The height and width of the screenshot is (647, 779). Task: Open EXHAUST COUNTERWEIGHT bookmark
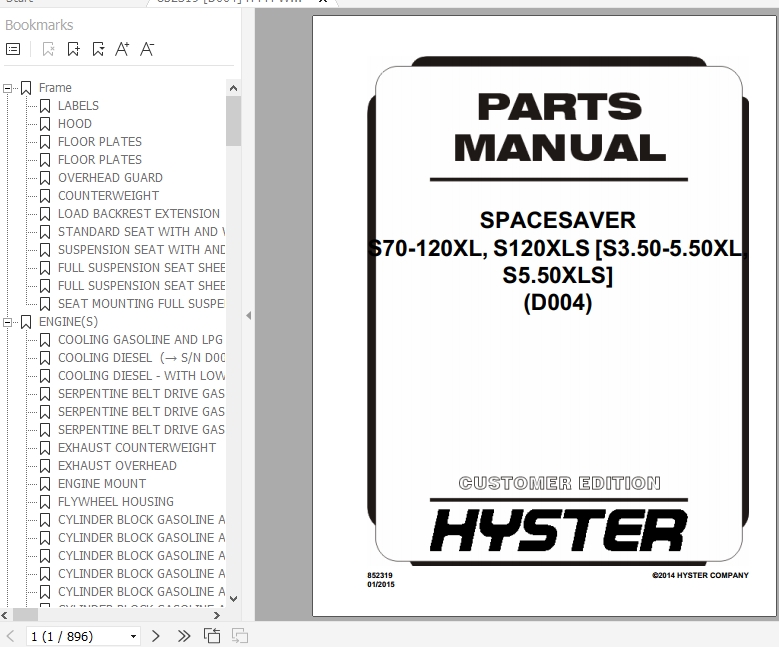137,448
